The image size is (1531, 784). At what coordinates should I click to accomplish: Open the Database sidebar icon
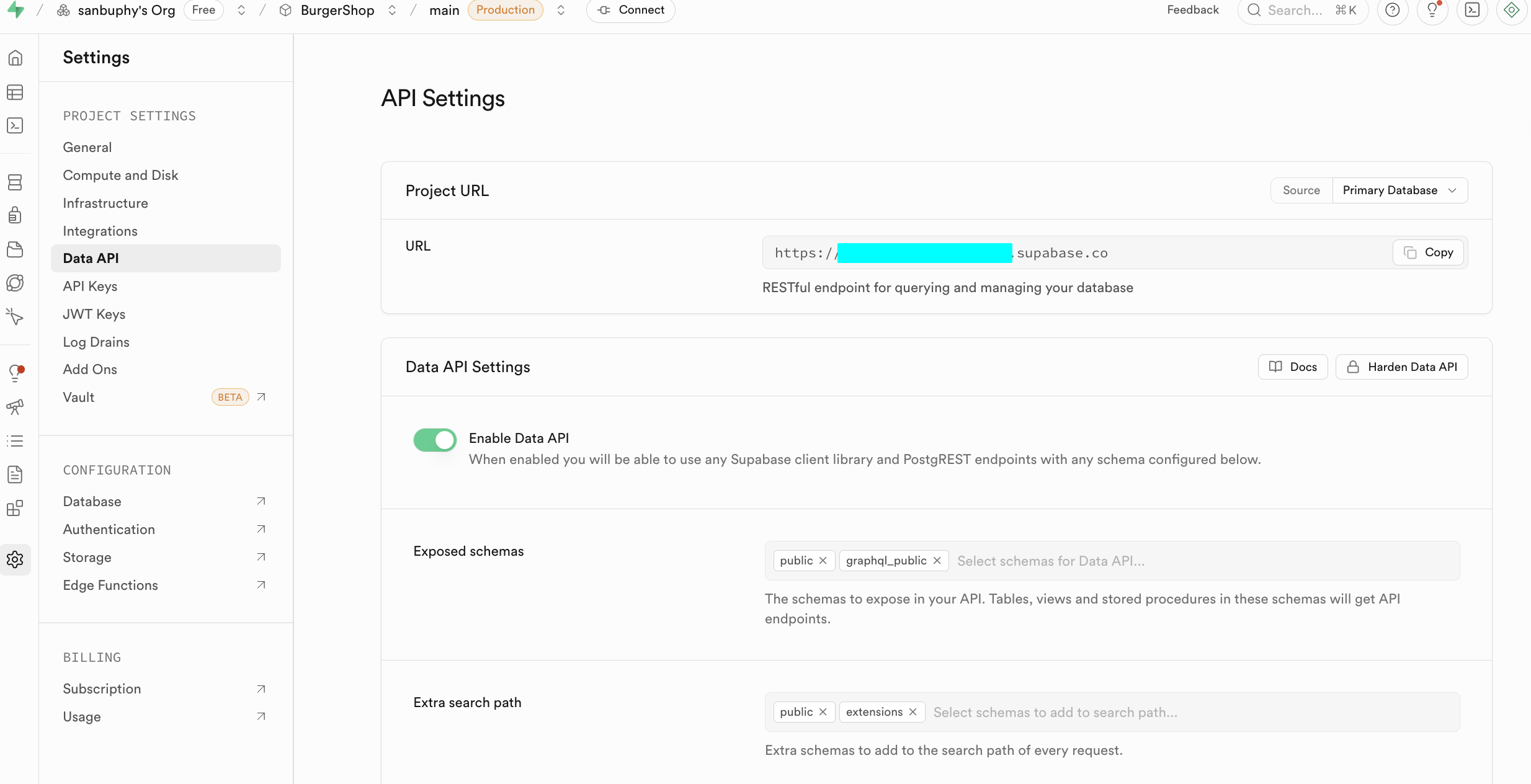15,182
